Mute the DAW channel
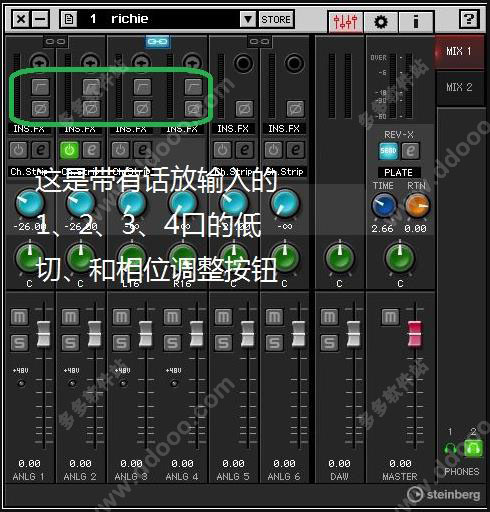The height and width of the screenshot is (512, 490). point(329,317)
